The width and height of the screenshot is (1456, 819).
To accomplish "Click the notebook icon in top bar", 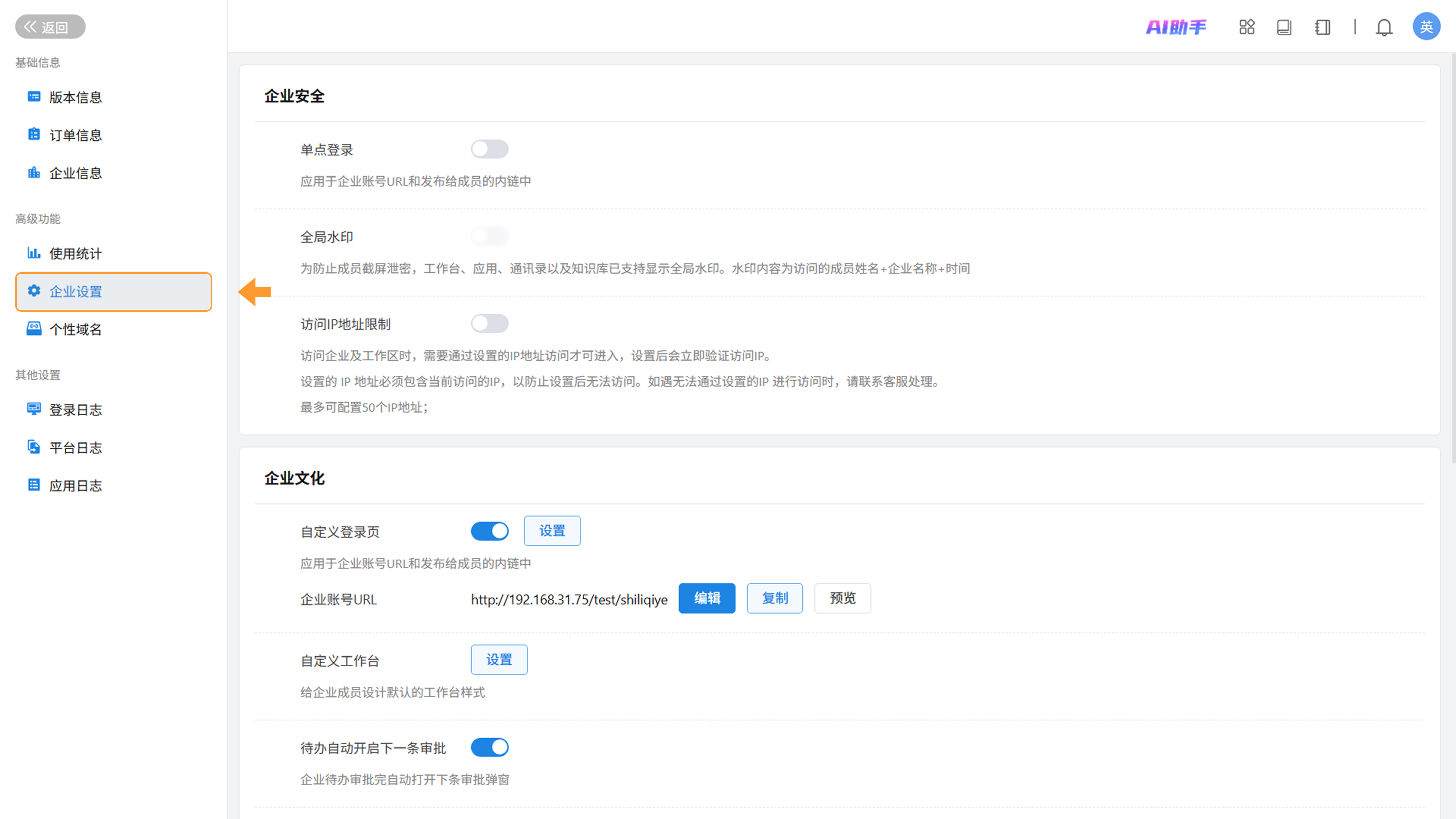I will [1322, 27].
